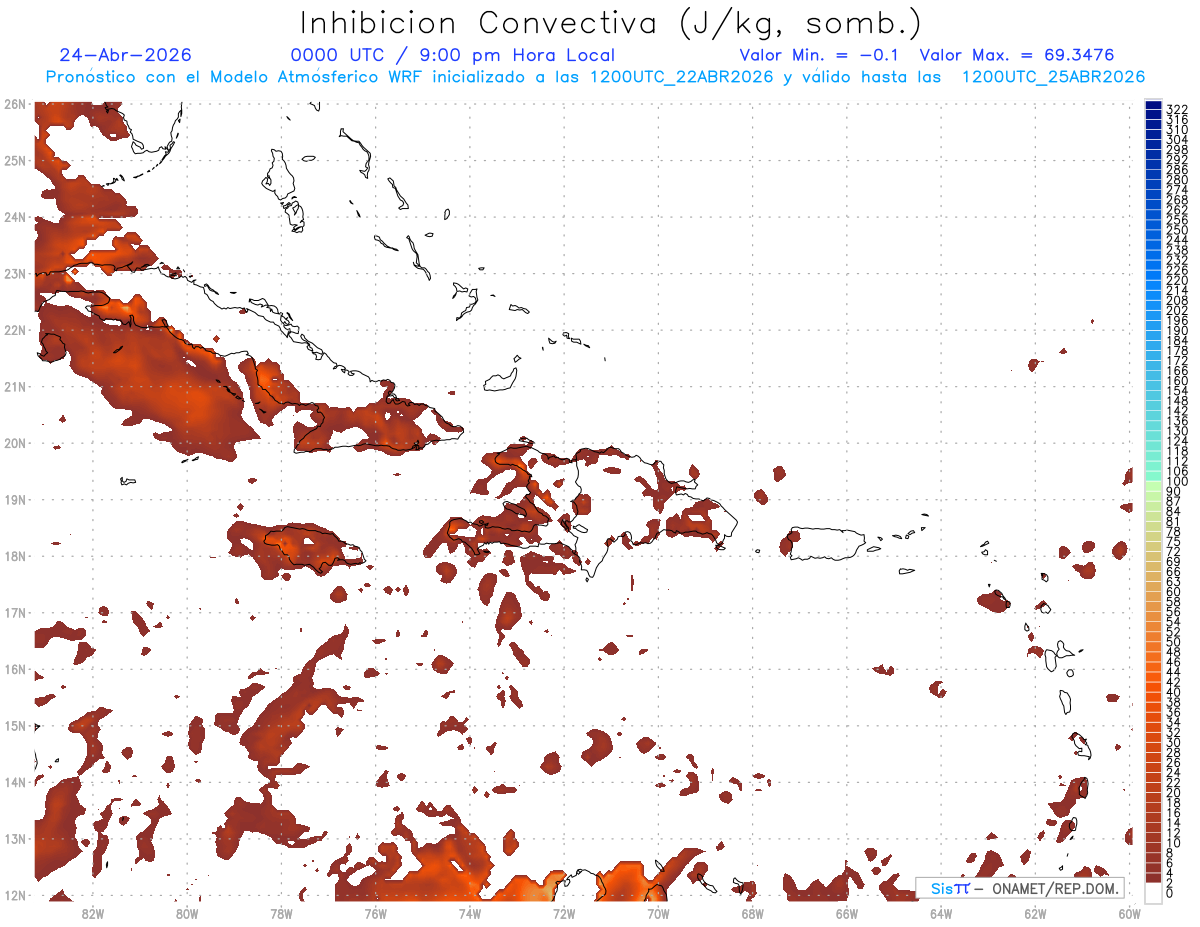Select the Valor Max. = 69.3476 readout
1200x927 pixels.
pos(1016,55)
